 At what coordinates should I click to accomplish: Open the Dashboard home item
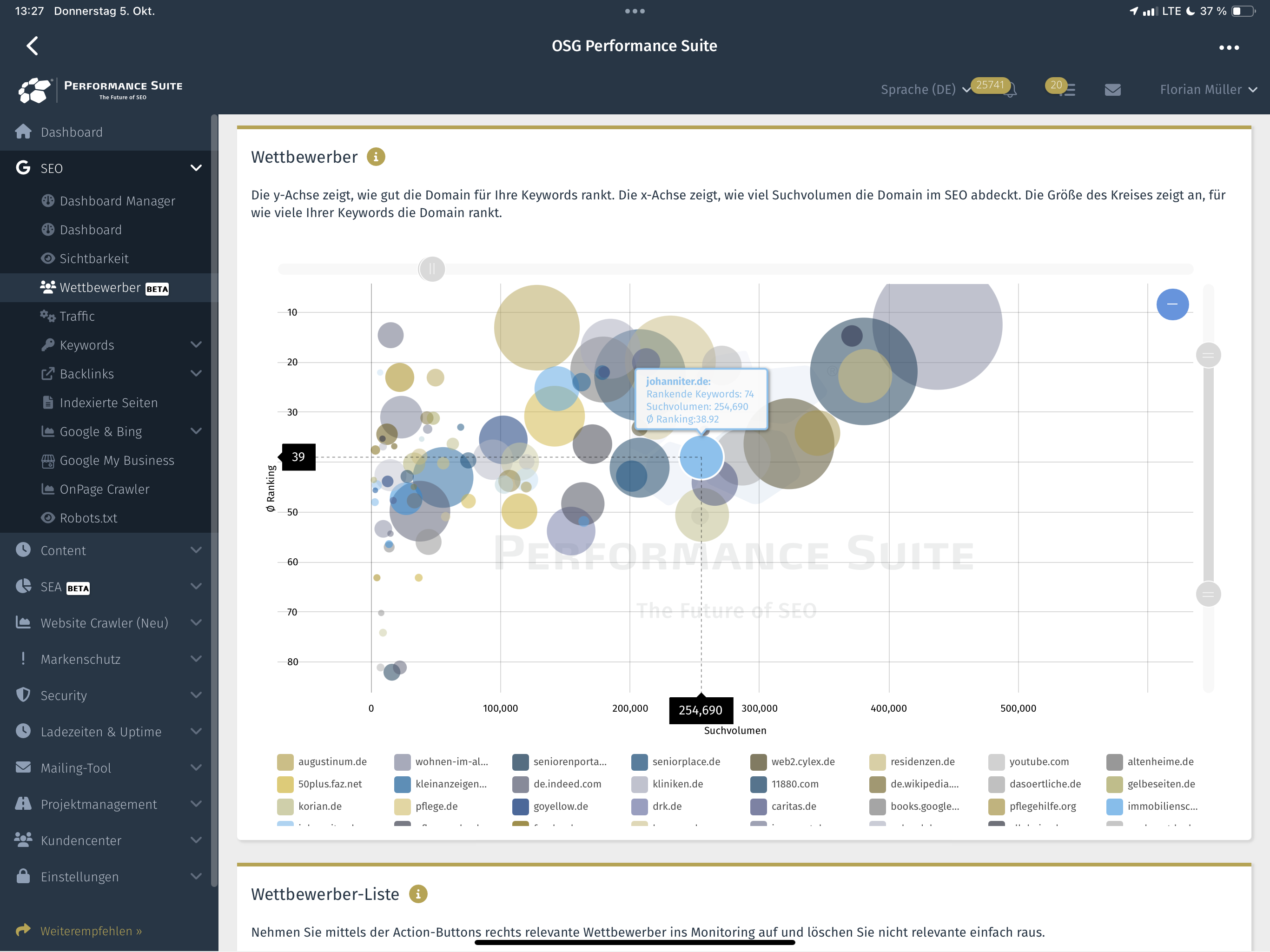tap(106, 132)
